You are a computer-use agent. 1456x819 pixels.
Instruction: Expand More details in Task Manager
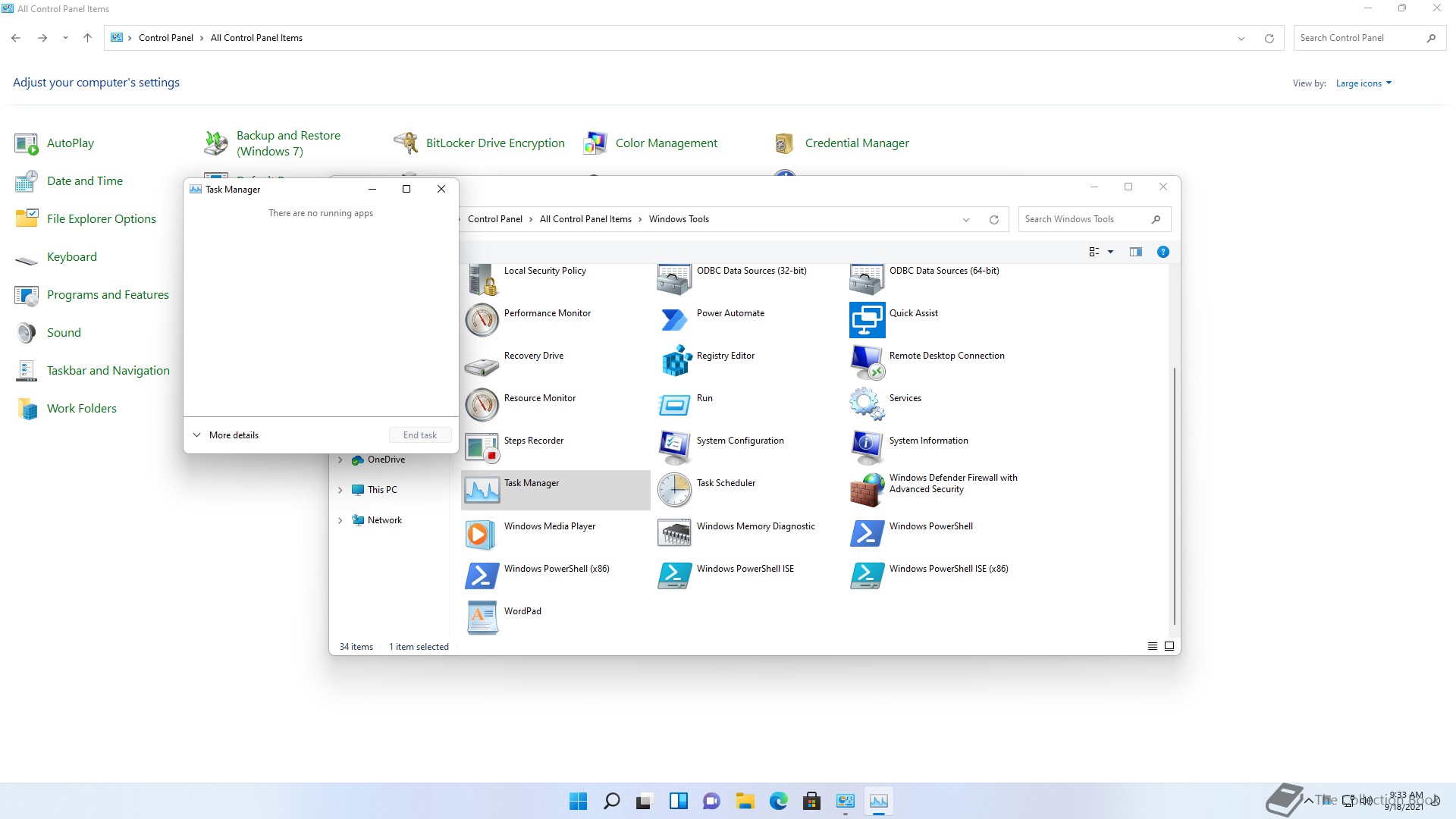[x=226, y=435]
